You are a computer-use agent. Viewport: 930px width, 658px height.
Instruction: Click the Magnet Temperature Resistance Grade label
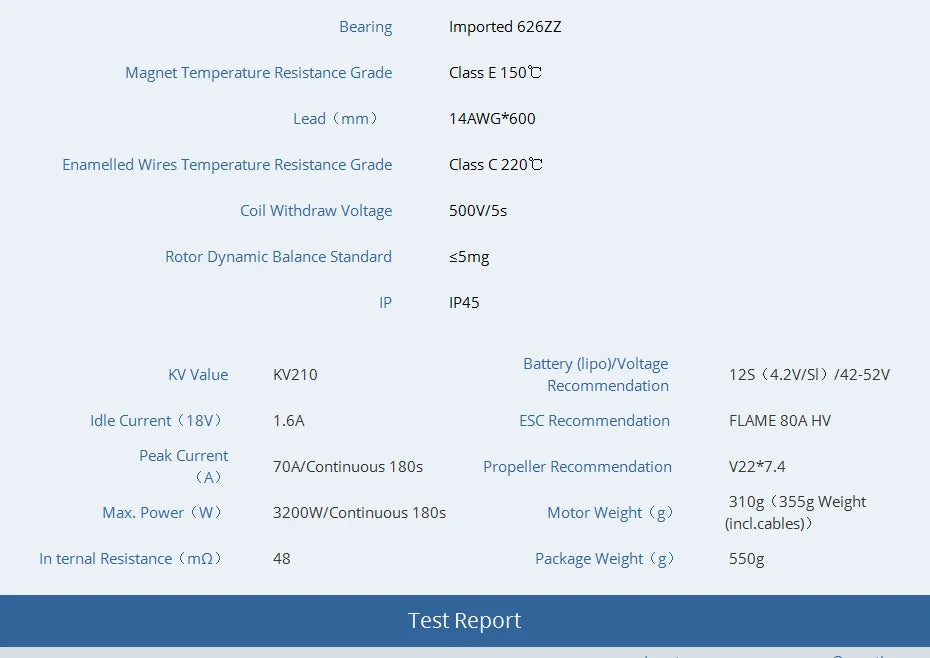click(x=258, y=72)
